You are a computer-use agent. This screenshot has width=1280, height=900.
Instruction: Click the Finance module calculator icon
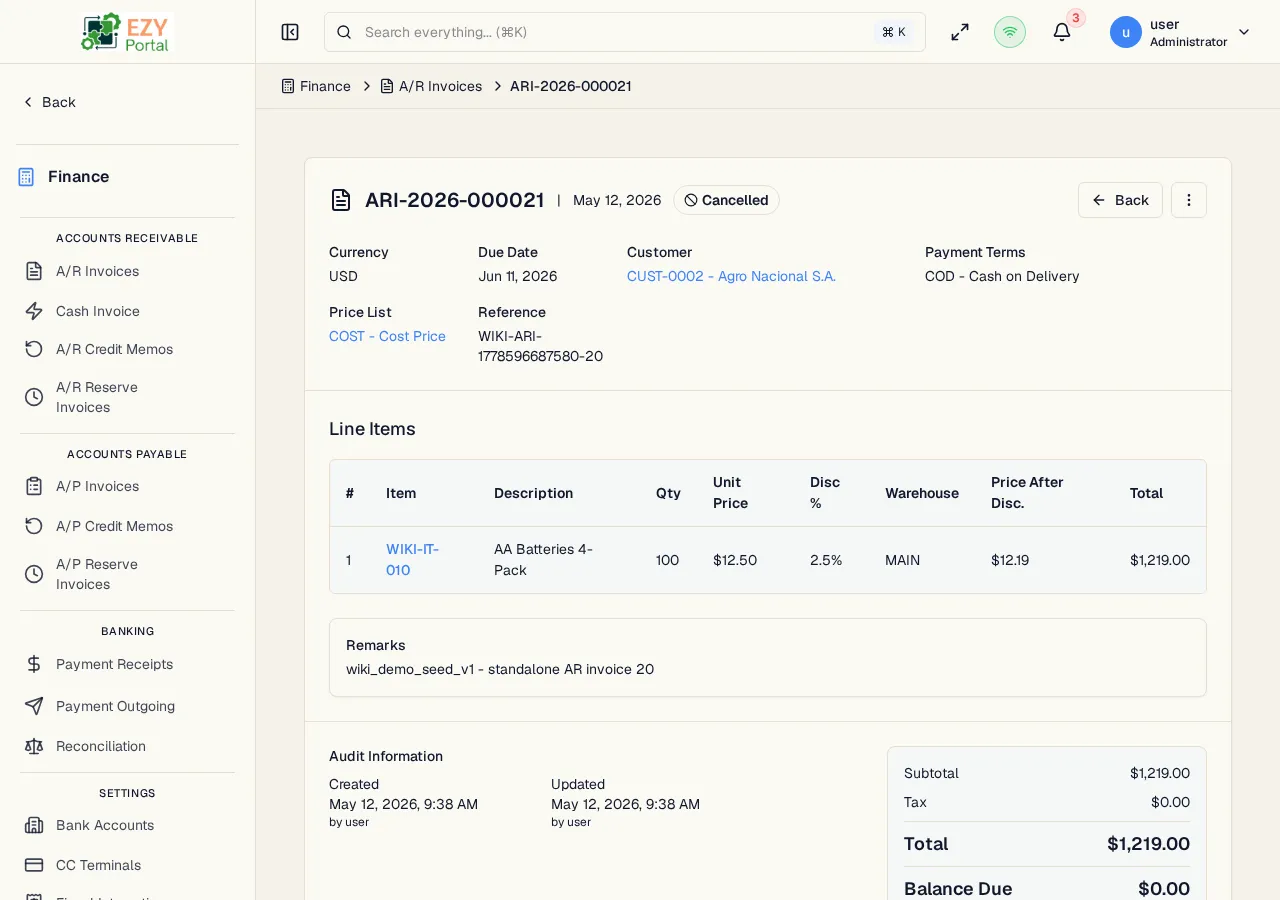[27, 177]
